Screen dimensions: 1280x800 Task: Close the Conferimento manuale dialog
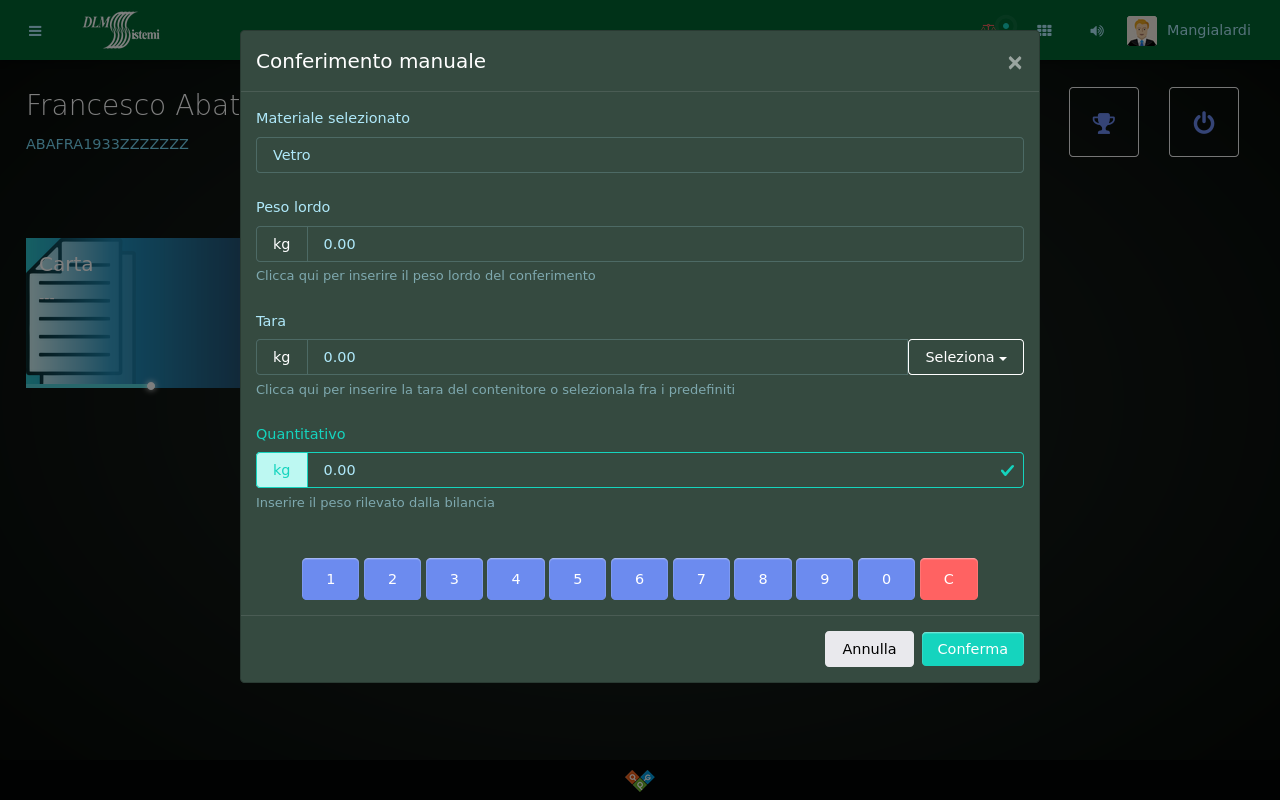coord(1014,63)
